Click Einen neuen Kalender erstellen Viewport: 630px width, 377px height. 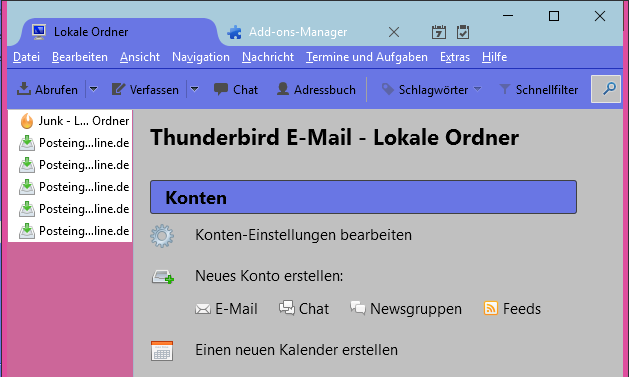[x=297, y=350]
